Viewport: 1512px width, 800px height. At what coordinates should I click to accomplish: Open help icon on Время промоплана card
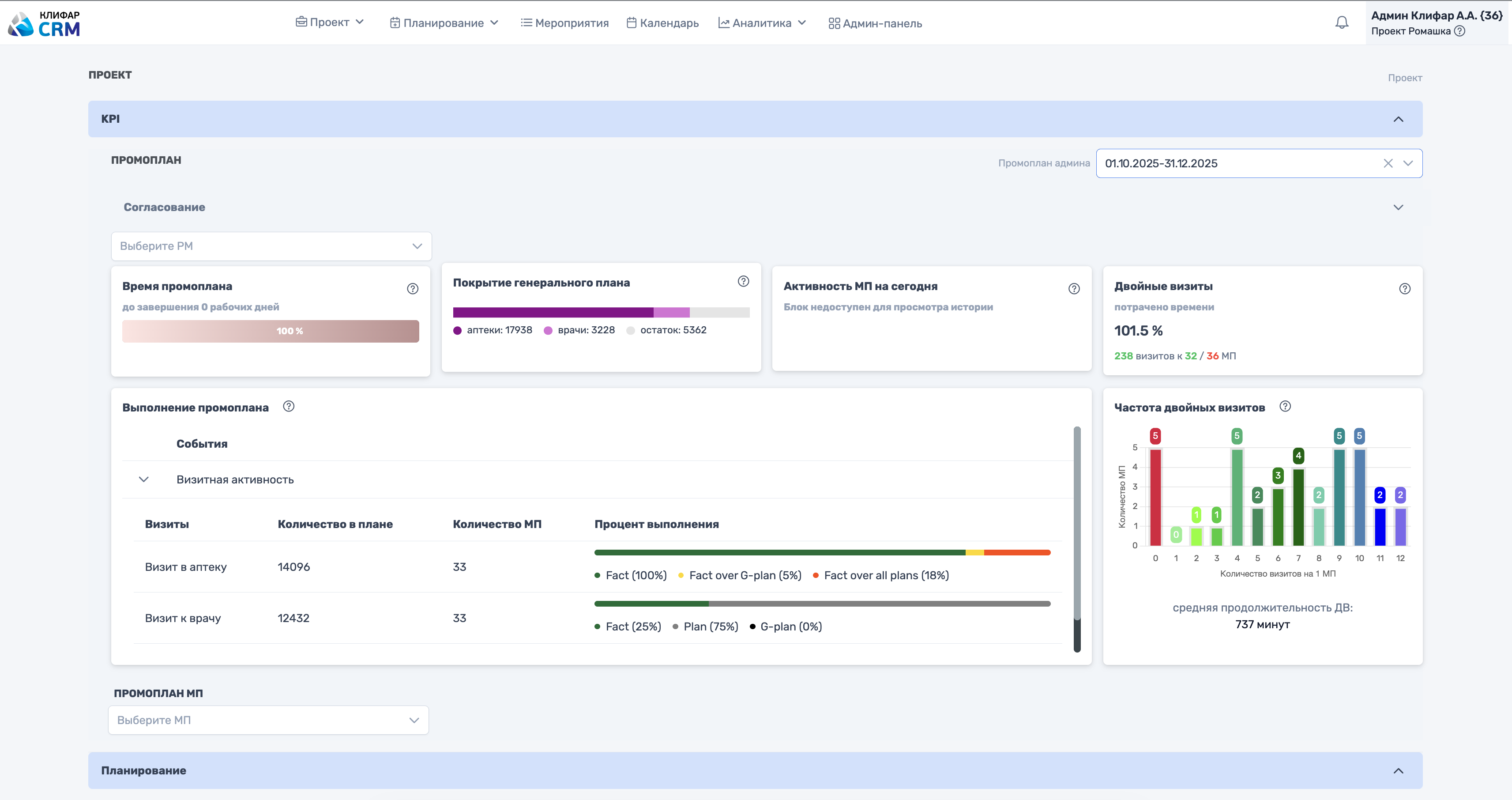pyautogui.click(x=413, y=288)
